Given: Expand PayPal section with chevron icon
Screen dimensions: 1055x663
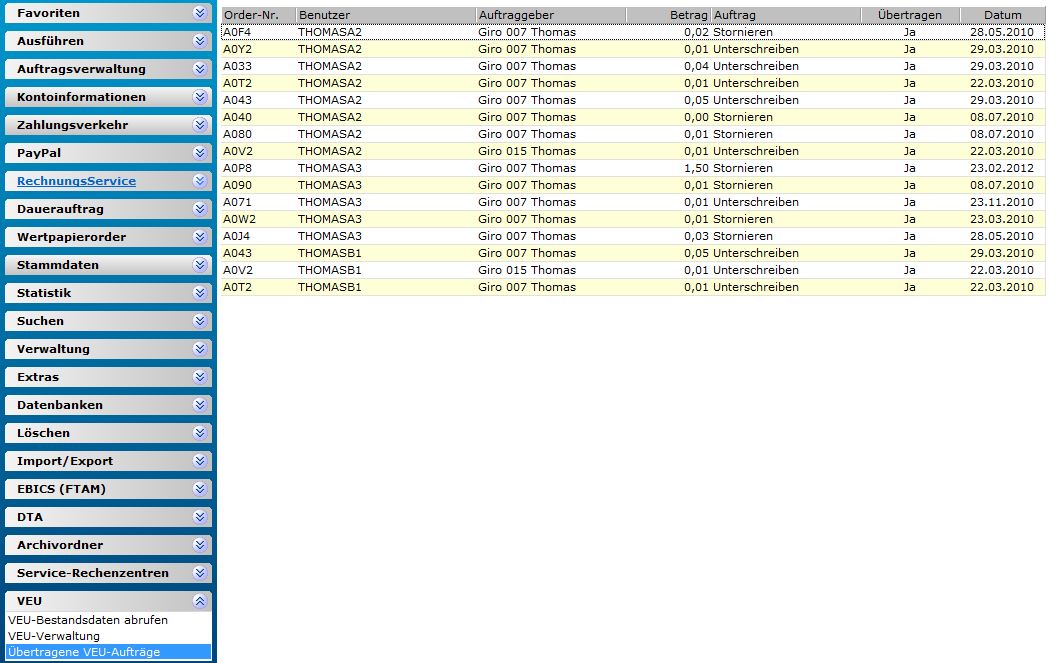Looking at the screenshot, I should [x=200, y=153].
